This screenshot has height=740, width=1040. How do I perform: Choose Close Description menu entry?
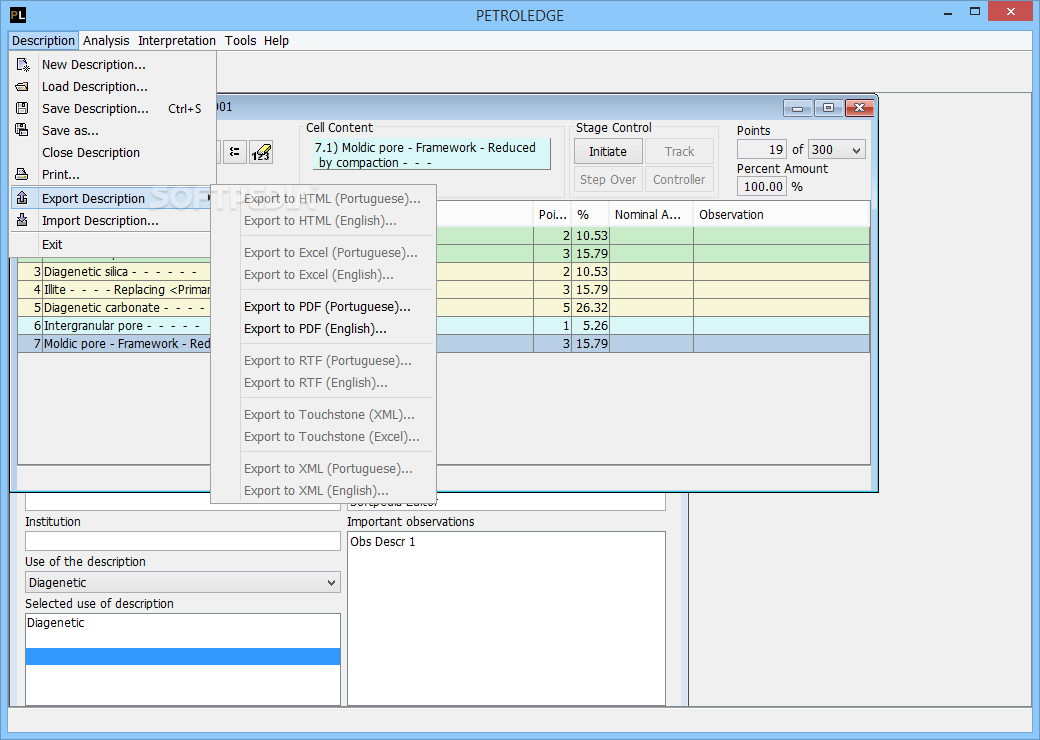coord(113,153)
